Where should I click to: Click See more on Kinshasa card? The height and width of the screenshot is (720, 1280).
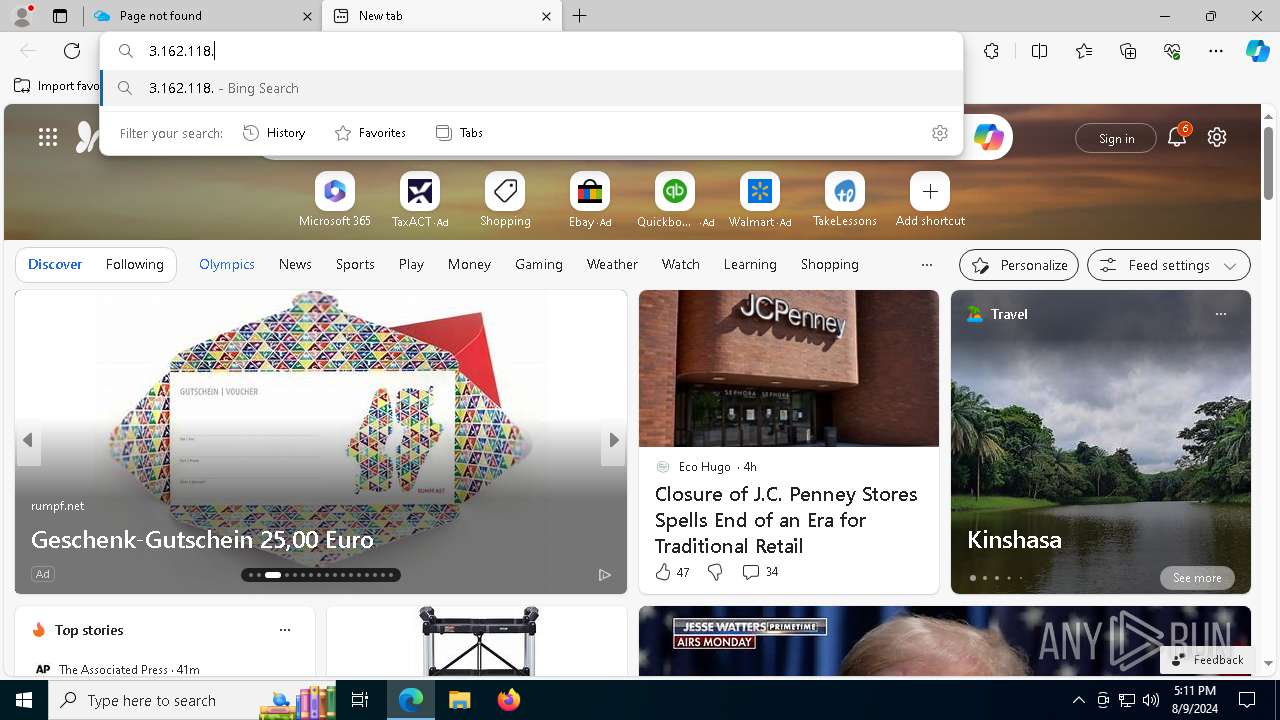pyautogui.click(x=1197, y=578)
